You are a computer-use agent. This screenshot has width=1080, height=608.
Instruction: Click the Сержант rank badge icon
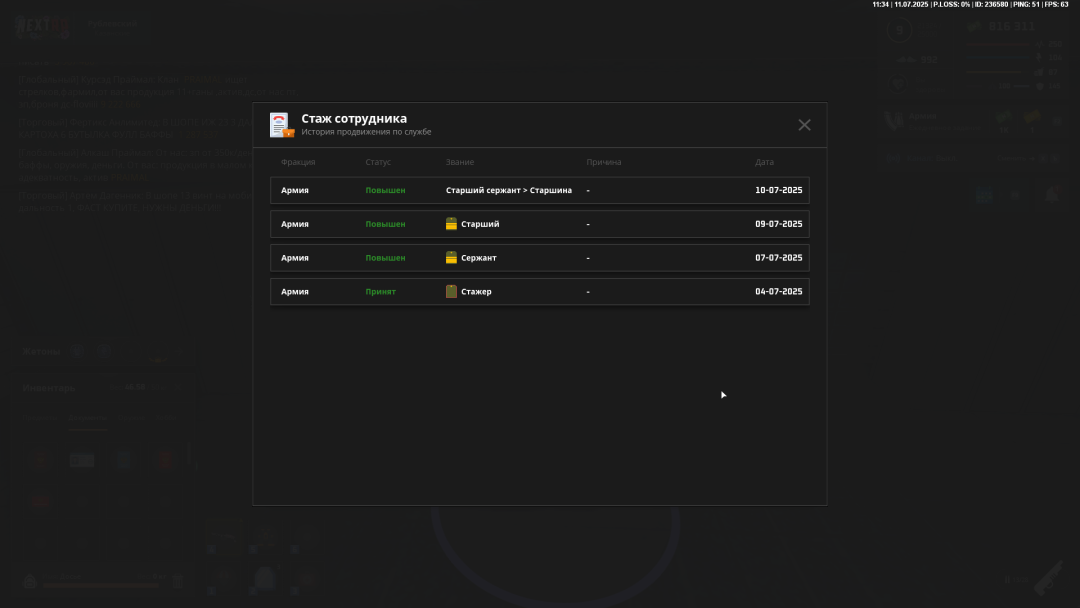(451, 258)
